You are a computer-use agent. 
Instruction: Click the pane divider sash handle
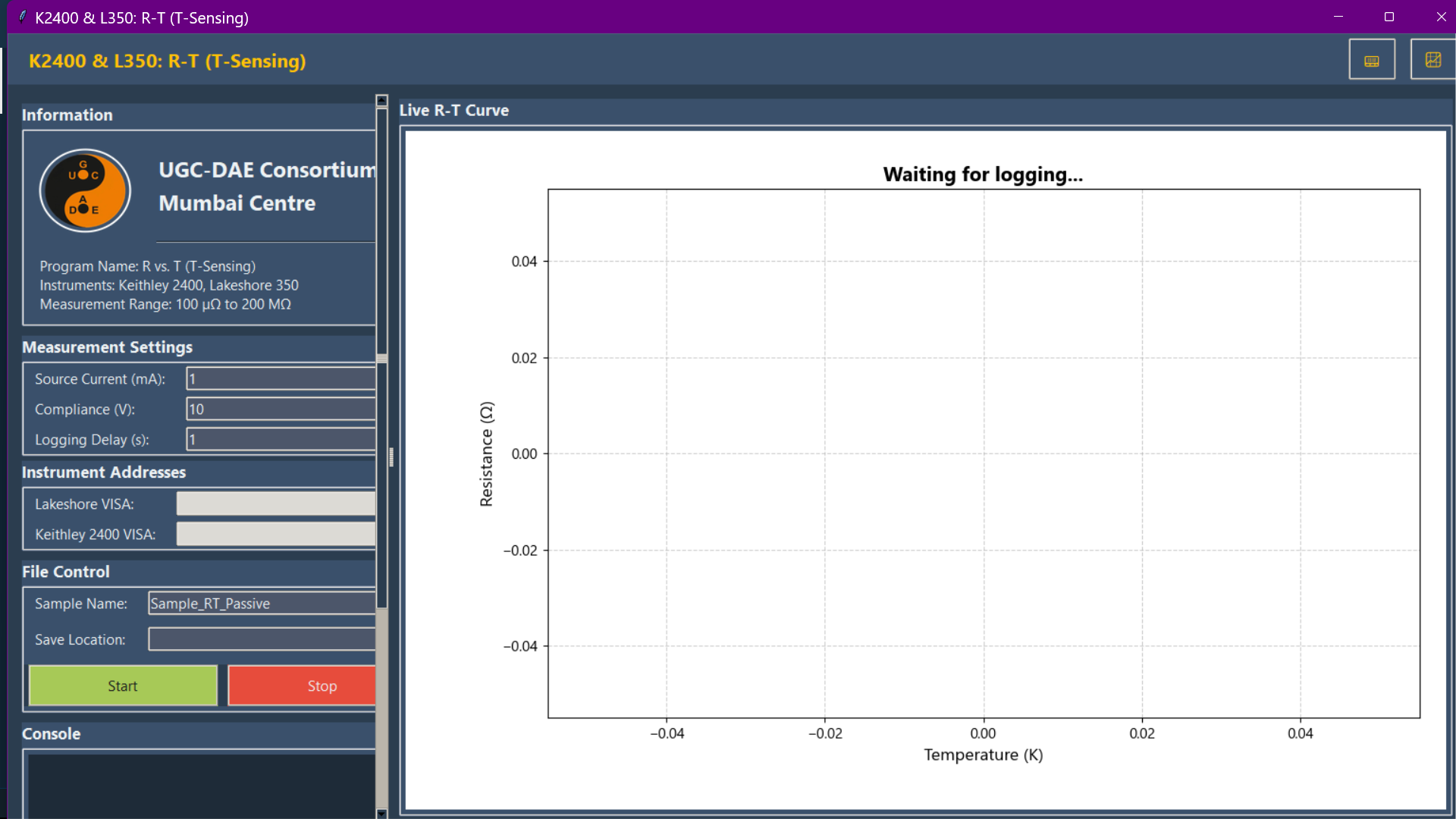391,457
